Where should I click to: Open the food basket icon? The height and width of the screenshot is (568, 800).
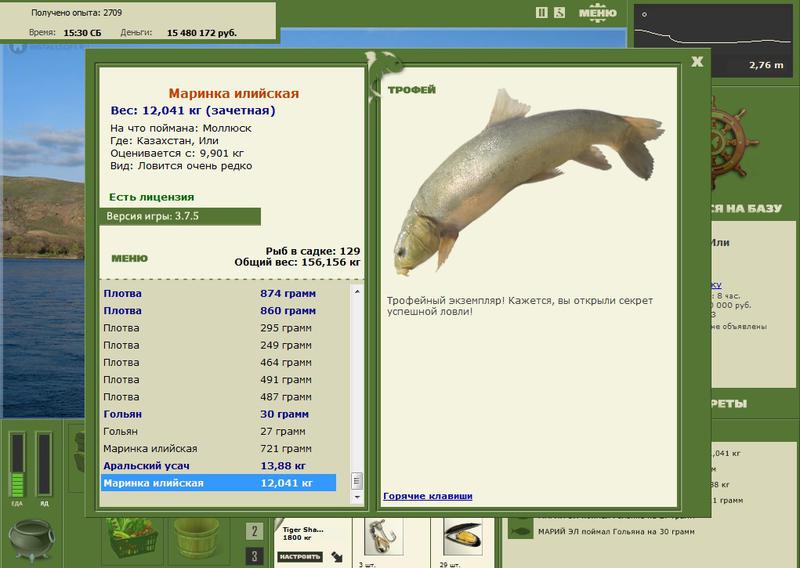pos(132,537)
